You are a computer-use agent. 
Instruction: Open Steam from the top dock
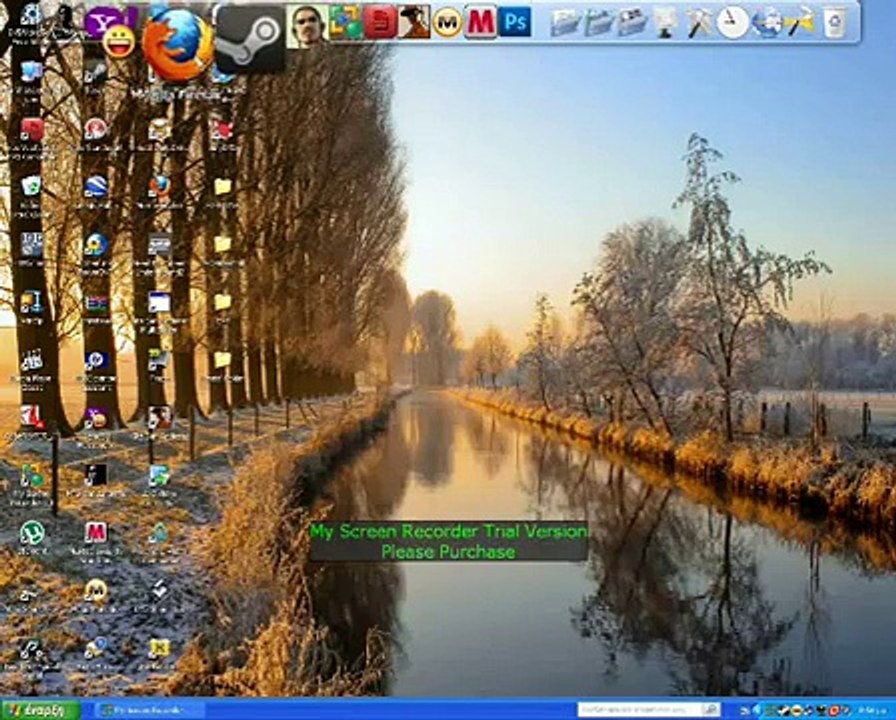click(250, 39)
